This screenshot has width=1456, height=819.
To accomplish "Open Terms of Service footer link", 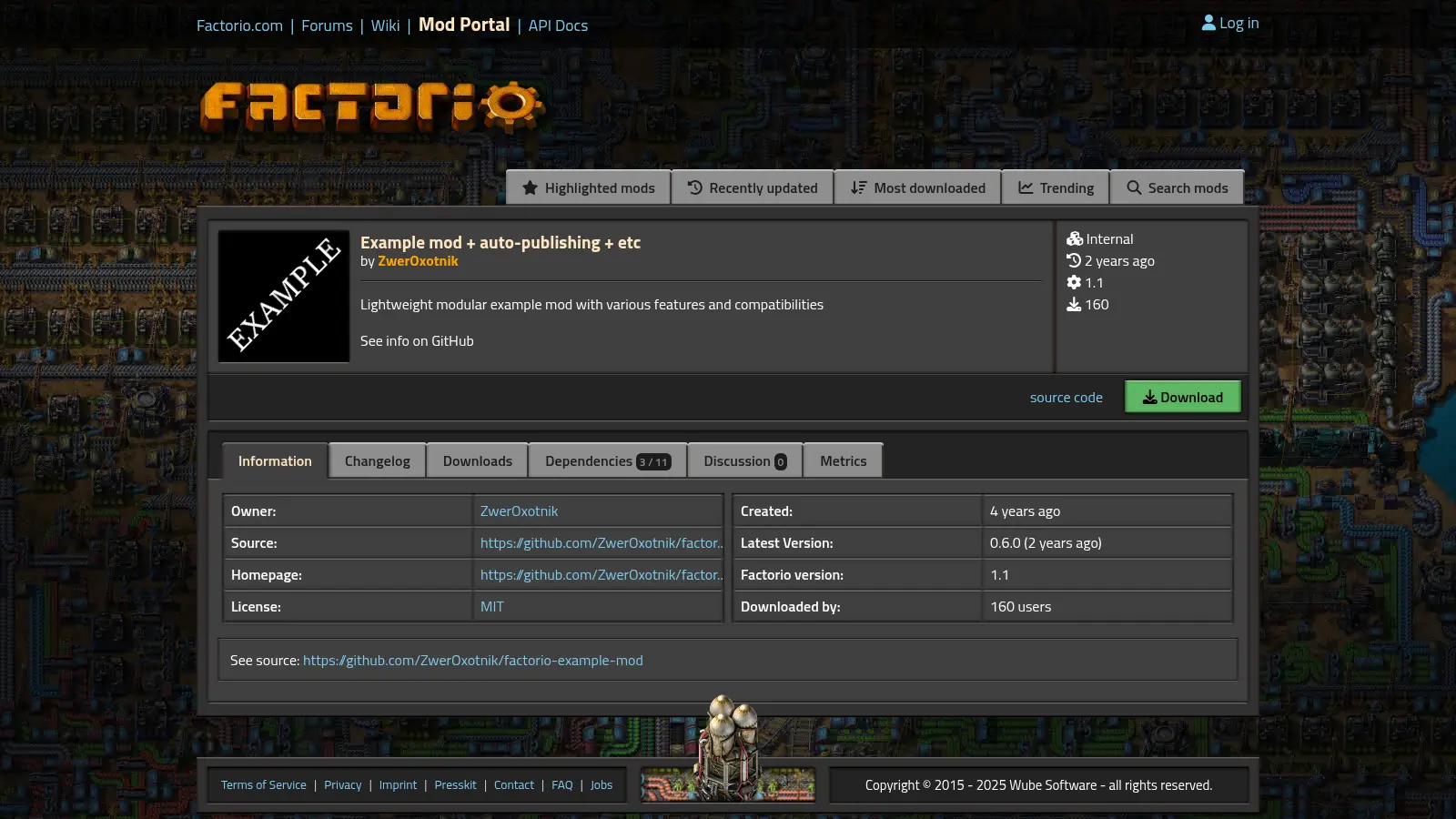I will pyautogui.click(x=263, y=784).
